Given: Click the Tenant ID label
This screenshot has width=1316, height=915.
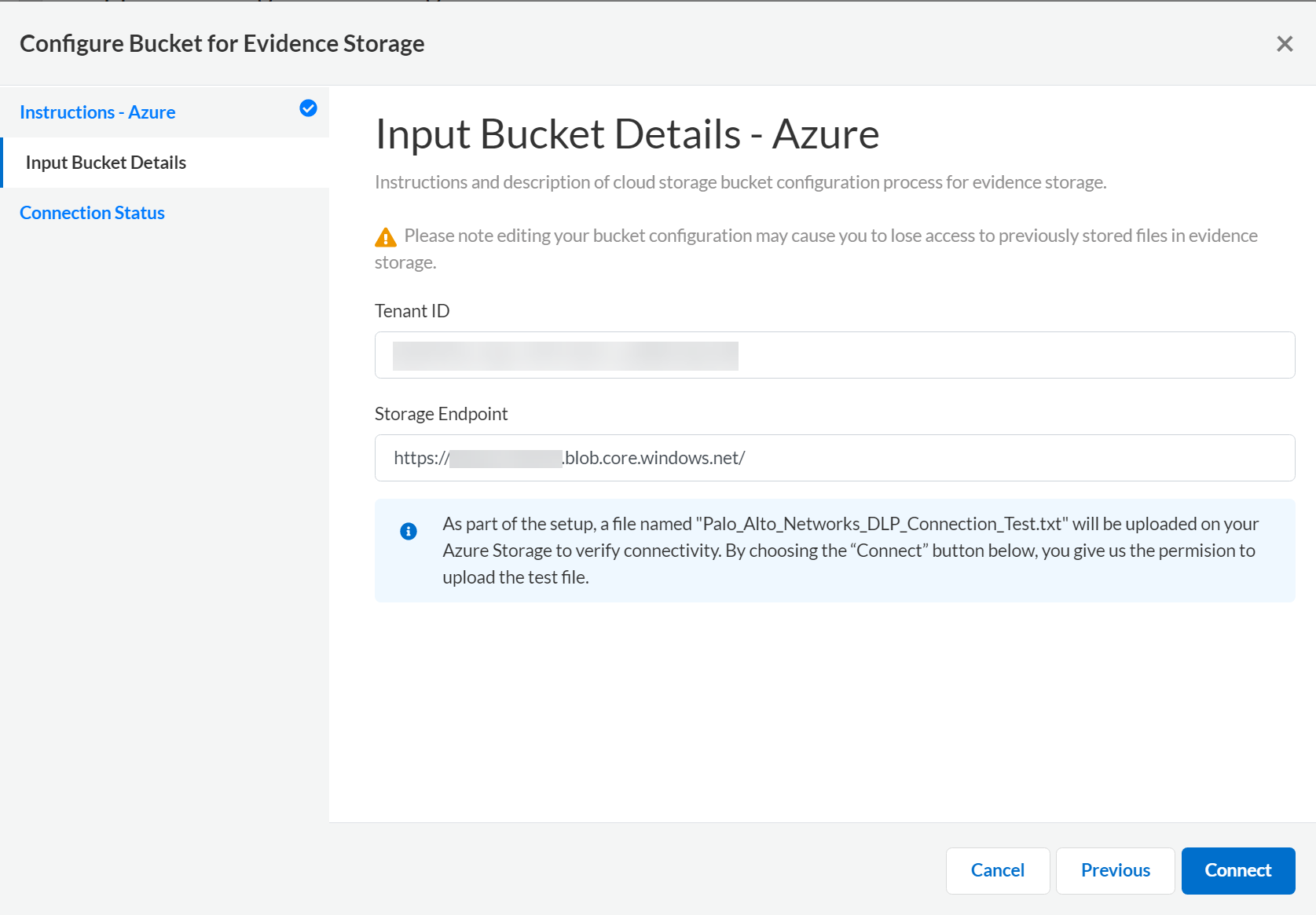Looking at the screenshot, I should pos(412,311).
